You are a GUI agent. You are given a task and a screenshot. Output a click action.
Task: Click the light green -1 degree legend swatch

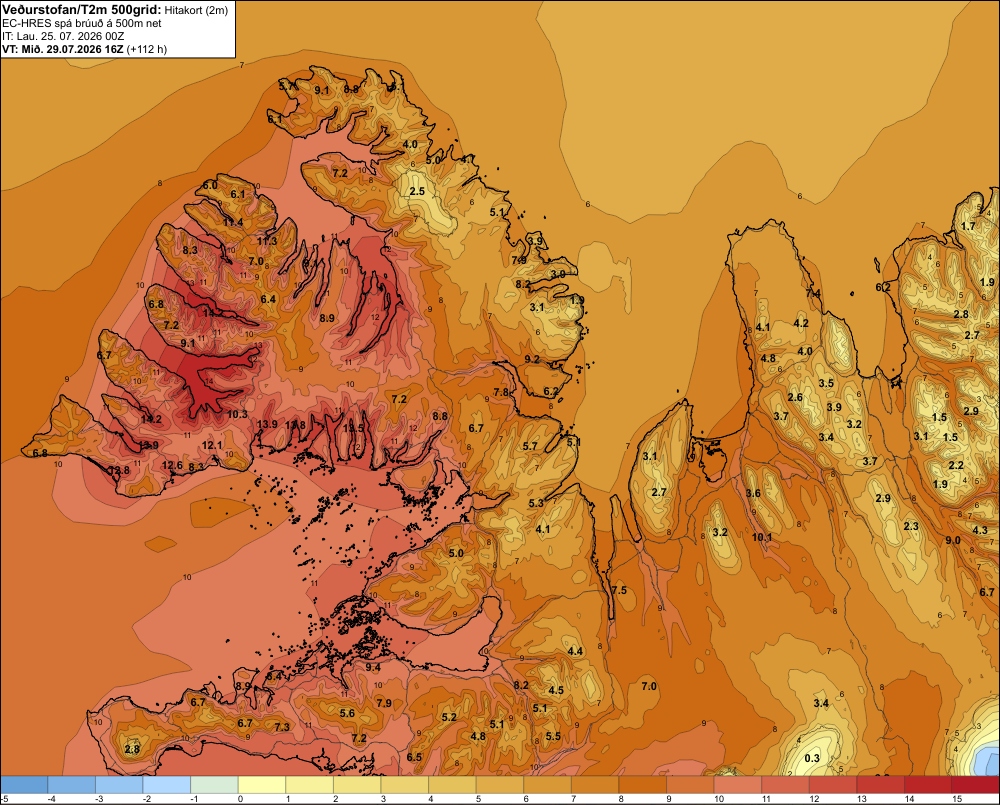click(214, 785)
